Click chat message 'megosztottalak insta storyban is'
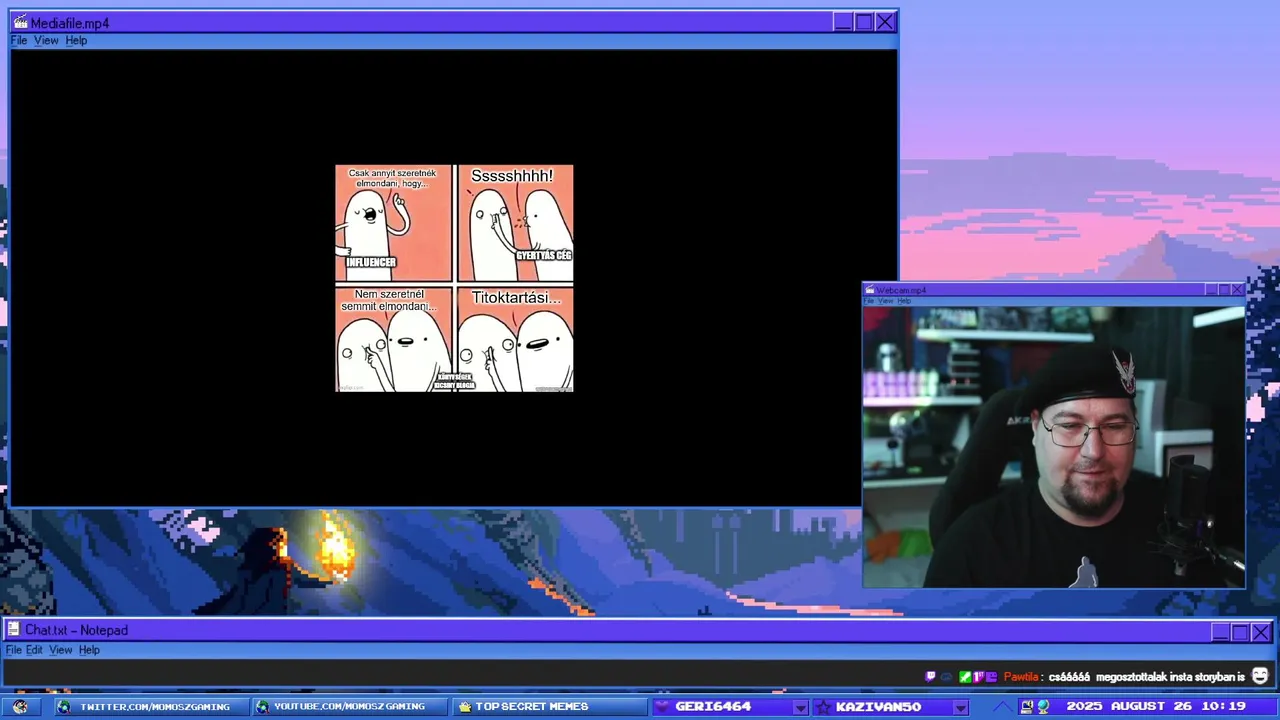This screenshot has height=720, width=1280. point(1170,677)
